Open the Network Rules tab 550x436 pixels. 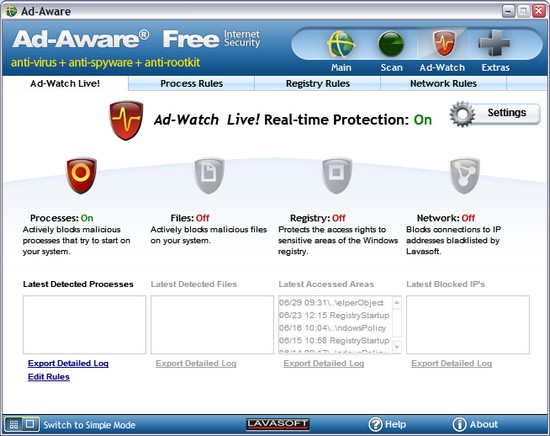click(443, 83)
